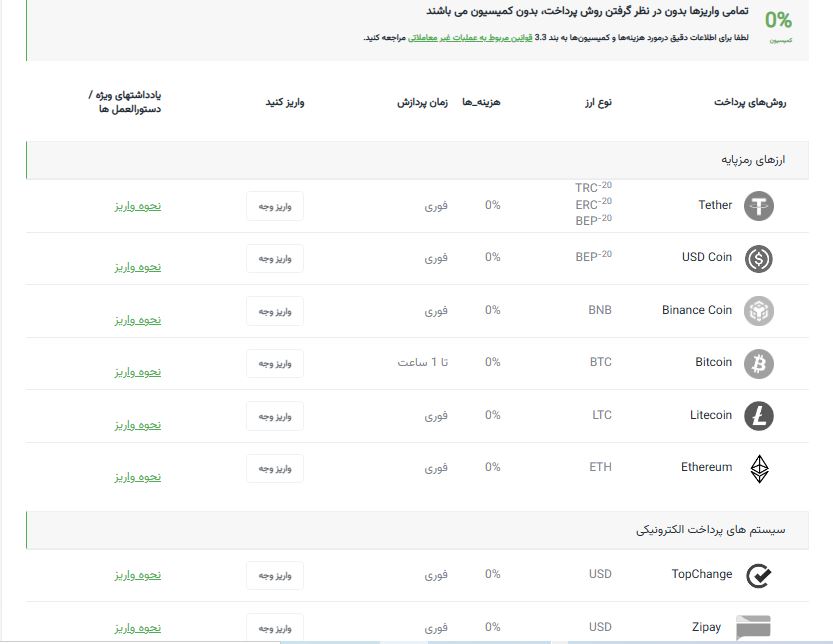Click the Zipay payment method name
The image size is (833, 644).
tap(706, 627)
